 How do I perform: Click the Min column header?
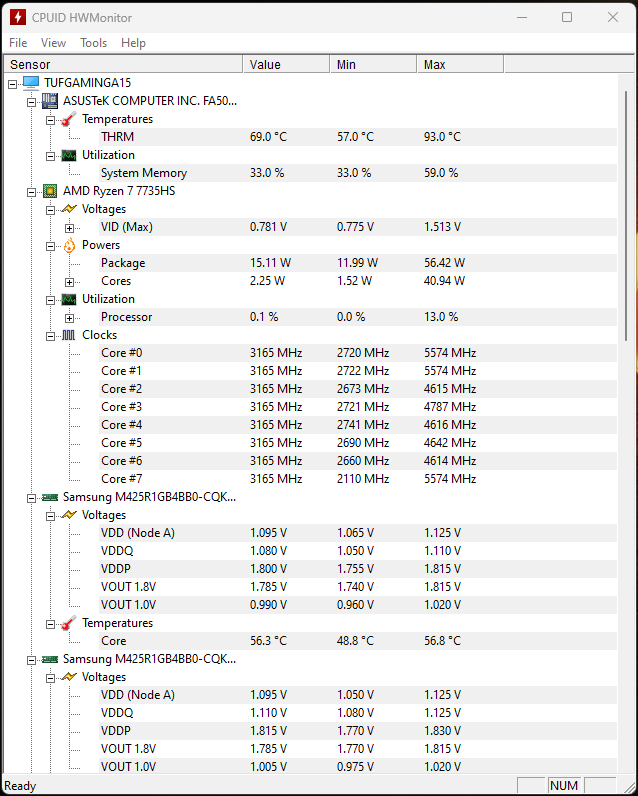tap(374, 64)
